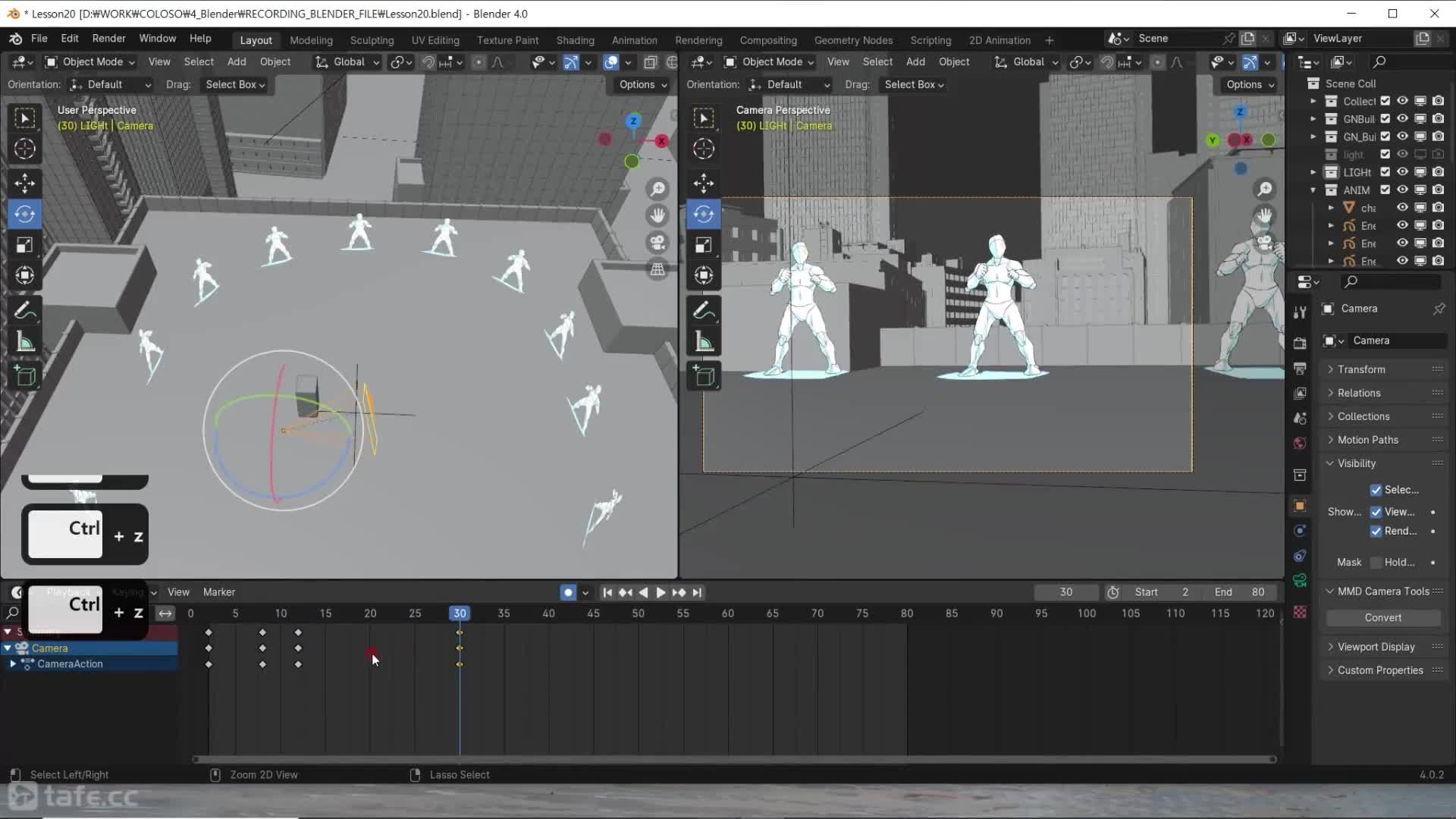Screen dimensions: 1456x819
Task: Uncheck Show in Renders checkbox
Action: coord(1376,531)
